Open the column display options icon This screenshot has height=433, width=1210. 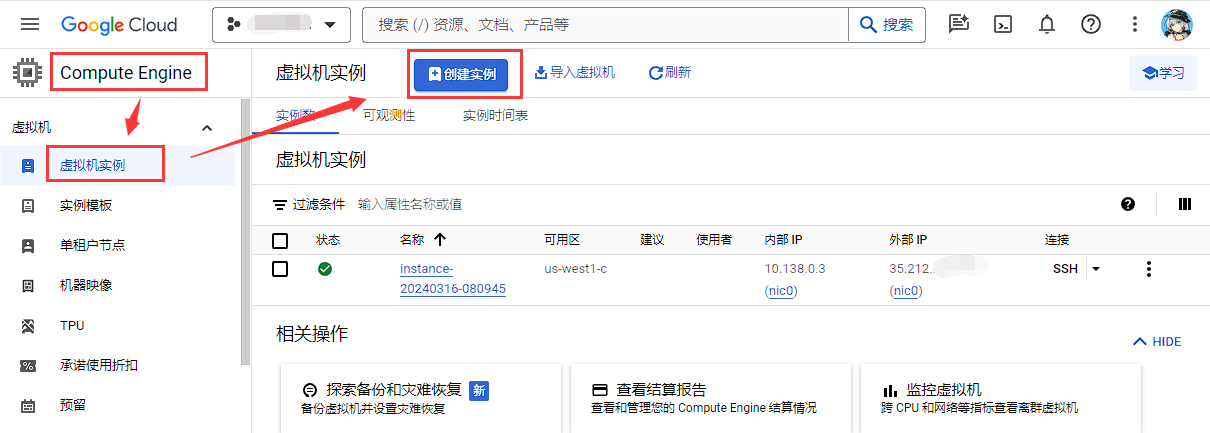click(1185, 204)
